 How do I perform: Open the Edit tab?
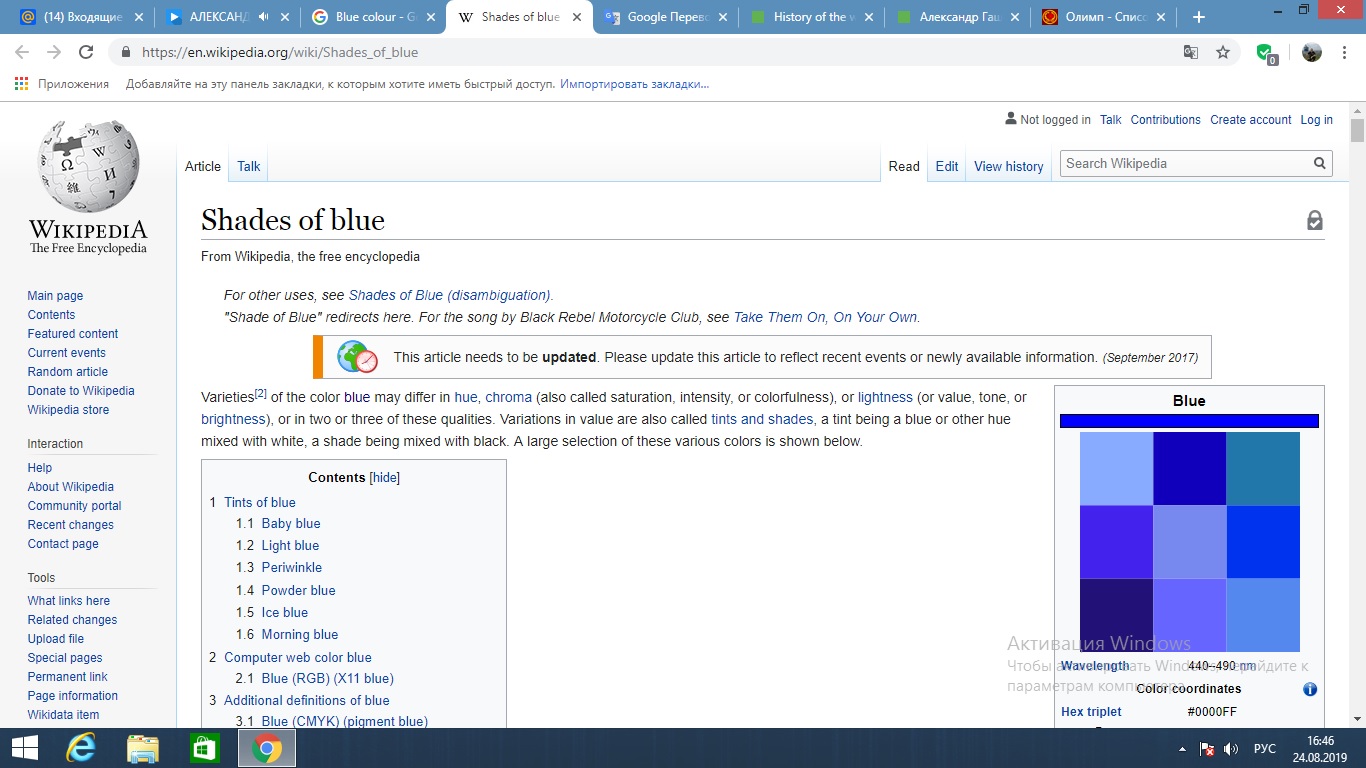(947, 166)
